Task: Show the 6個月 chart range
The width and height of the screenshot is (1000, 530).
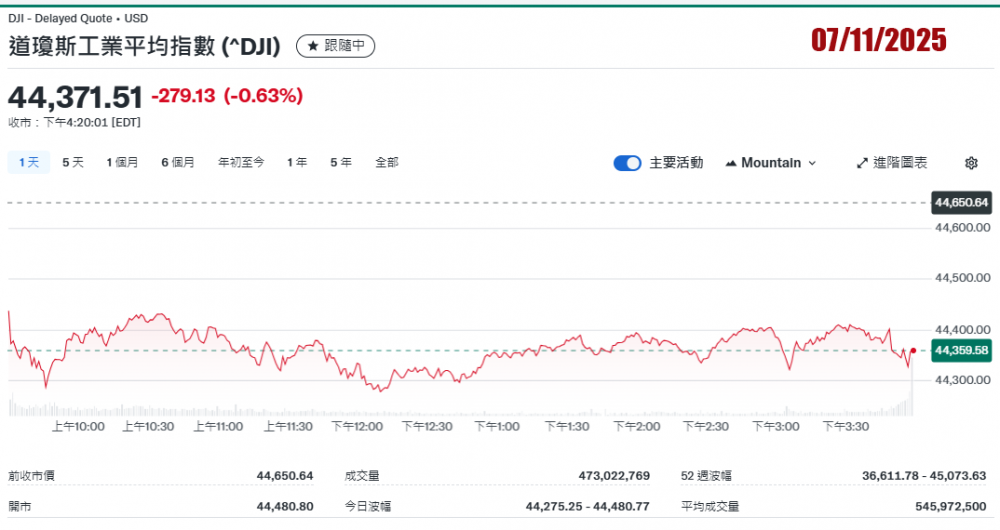Action: tap(178, 162)
